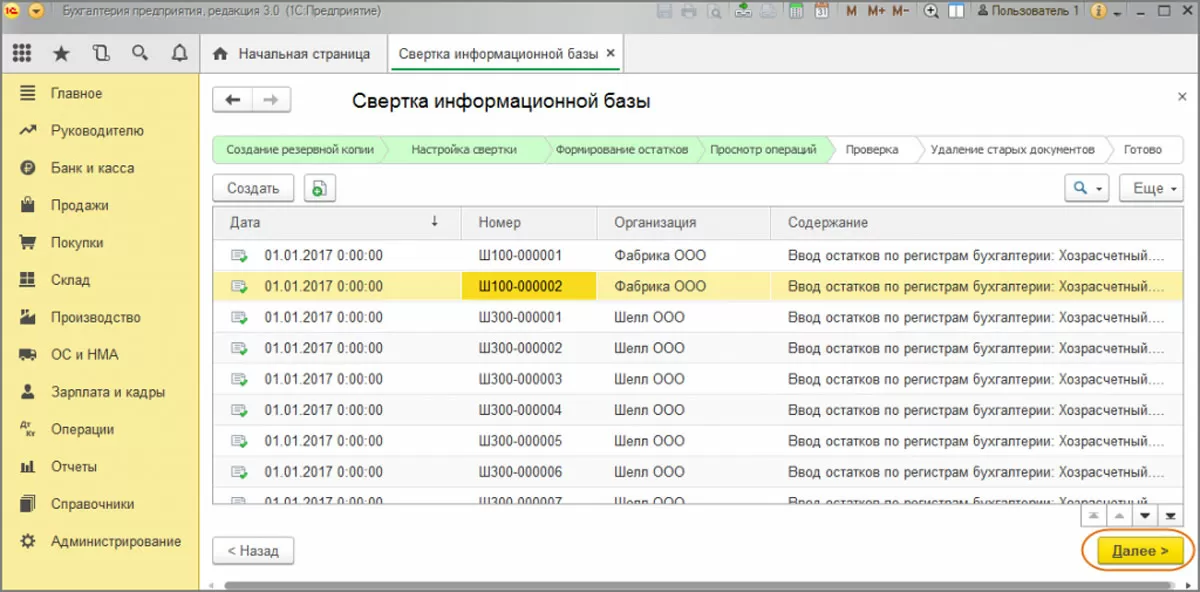Close the Свертка информационной базы tab
Viewport: 1200px width, 592px height.
click(611, 53)
